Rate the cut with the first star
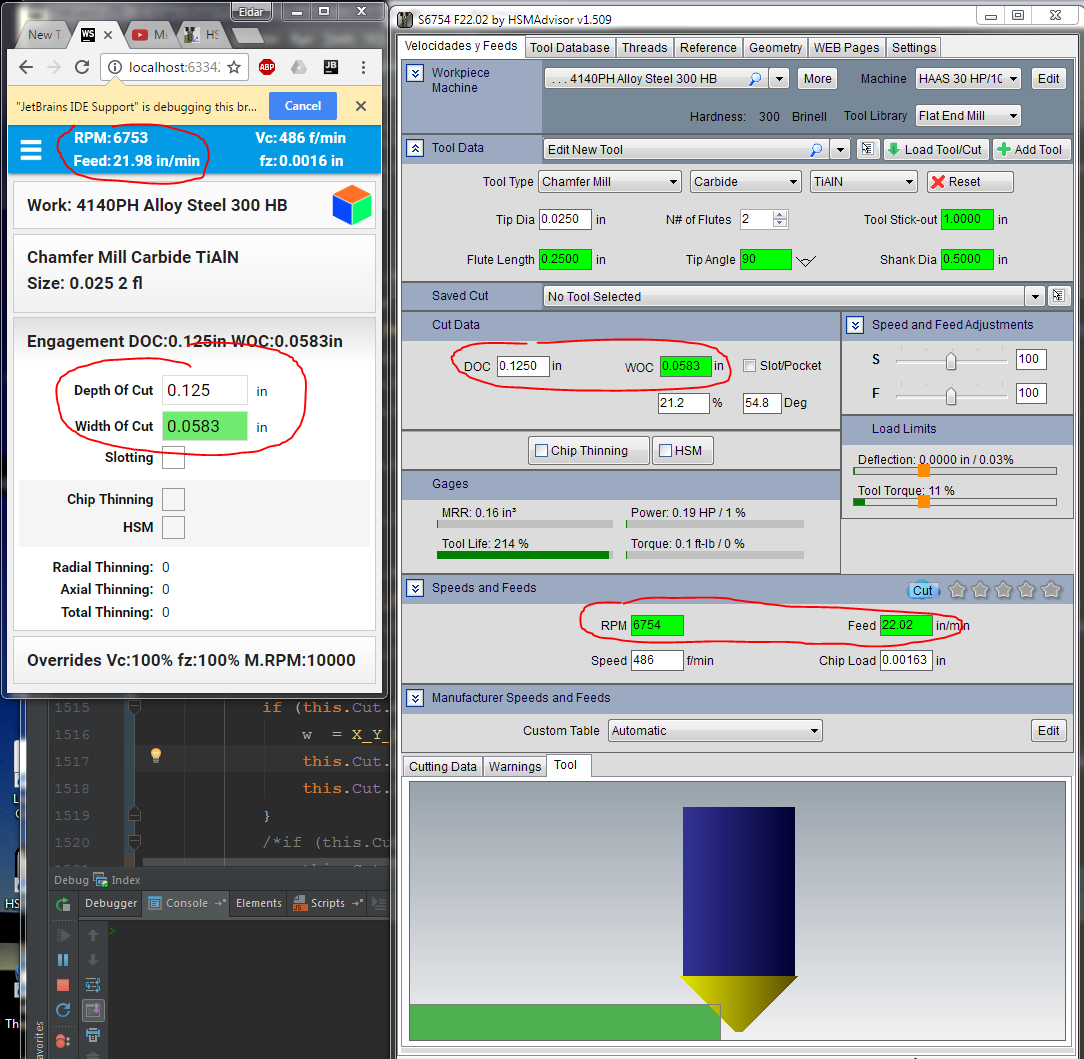This screenshot has height=1059, width=1084. pos(957,590)
